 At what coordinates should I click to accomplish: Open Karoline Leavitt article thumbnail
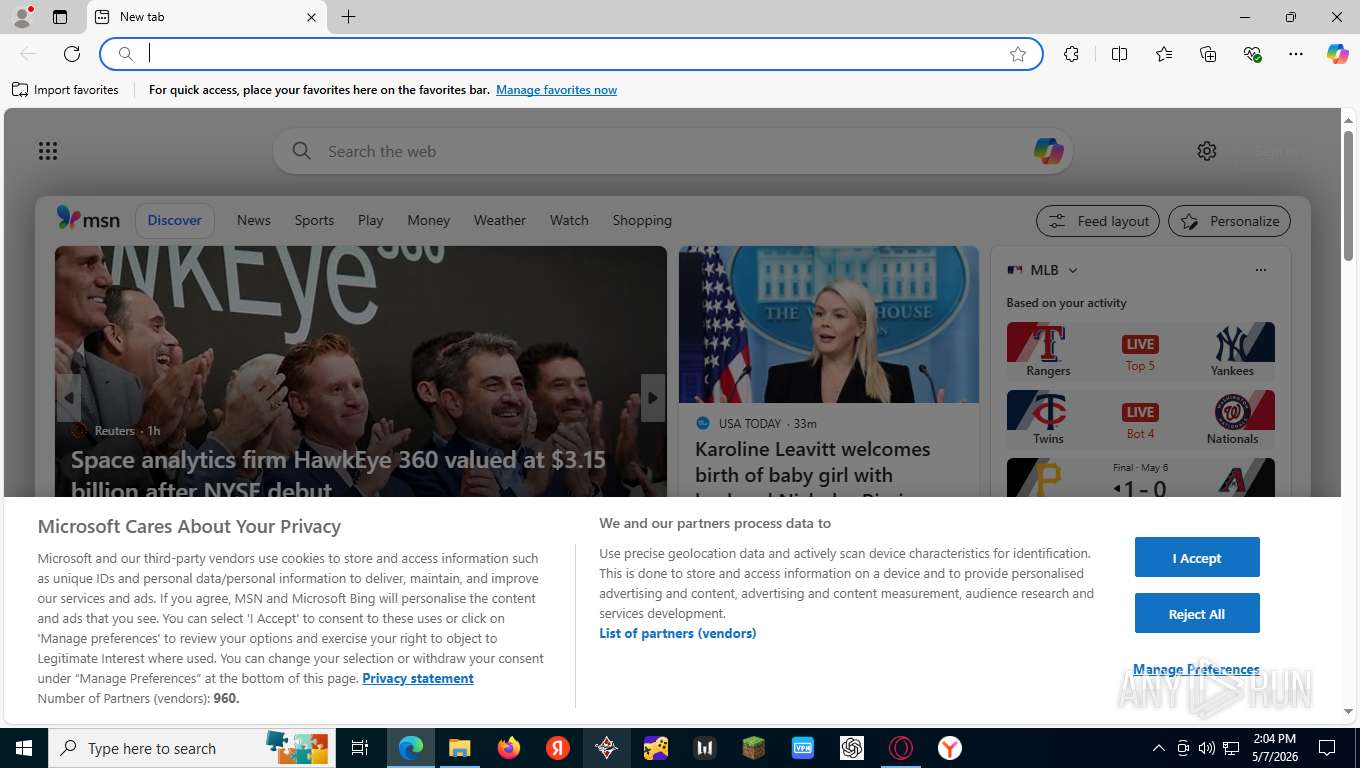829,325
